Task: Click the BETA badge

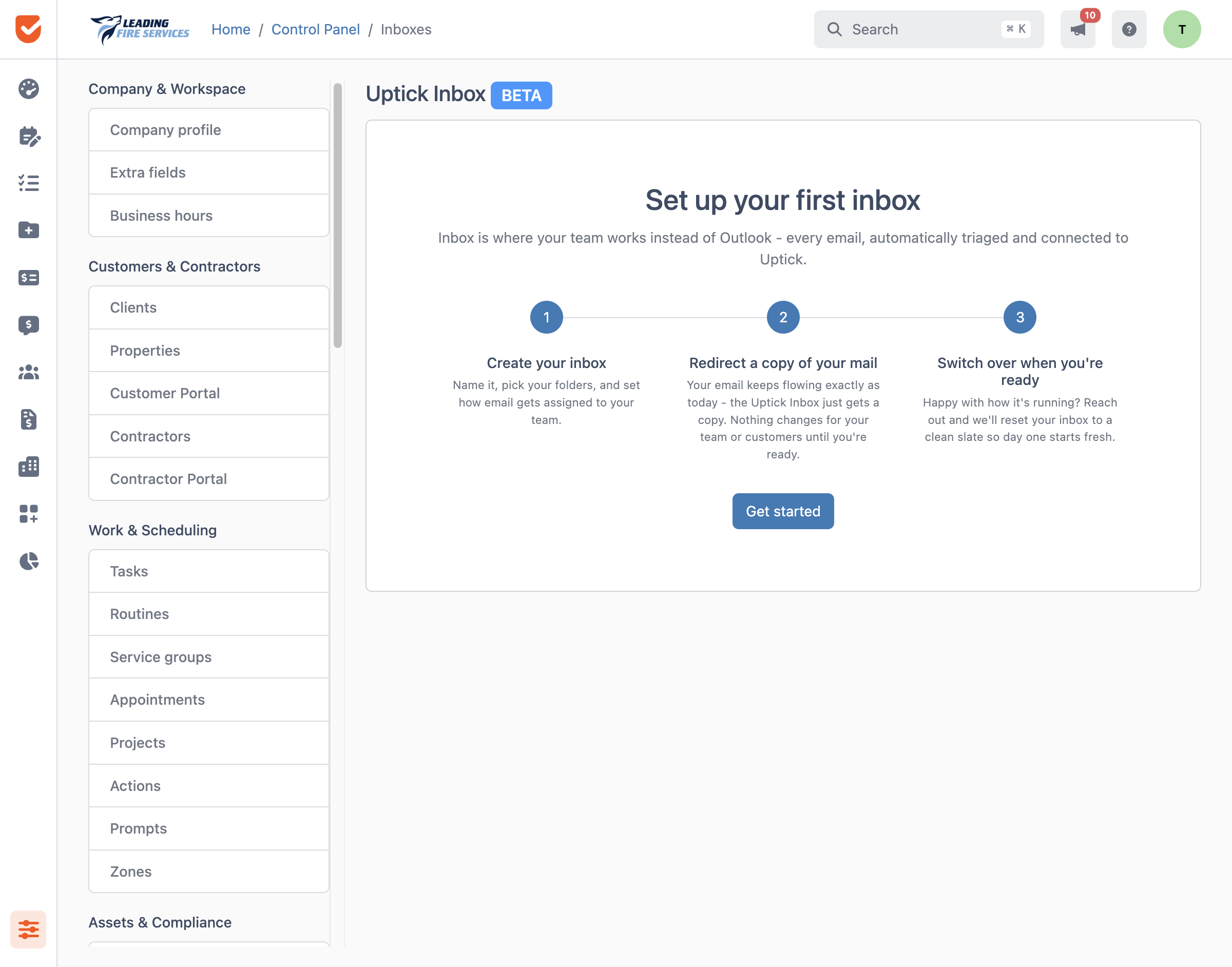Action: coord(522,95)
